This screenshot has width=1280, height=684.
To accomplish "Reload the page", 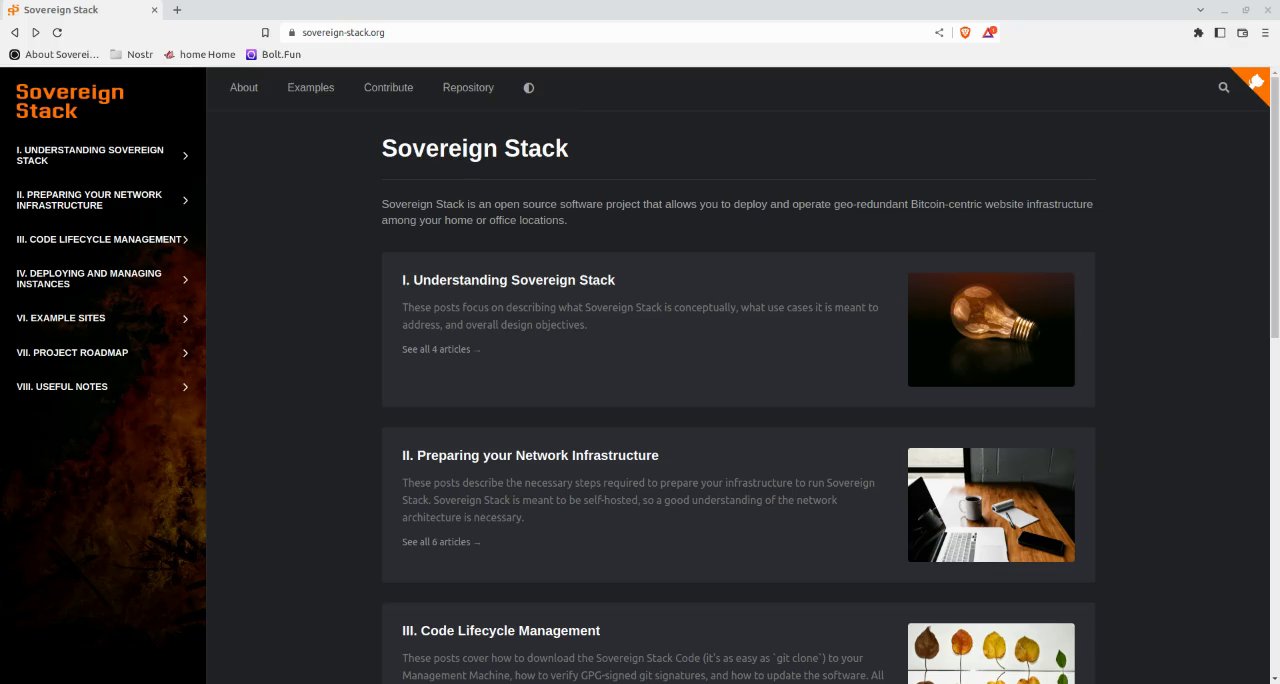I will (x=57, y=32).
